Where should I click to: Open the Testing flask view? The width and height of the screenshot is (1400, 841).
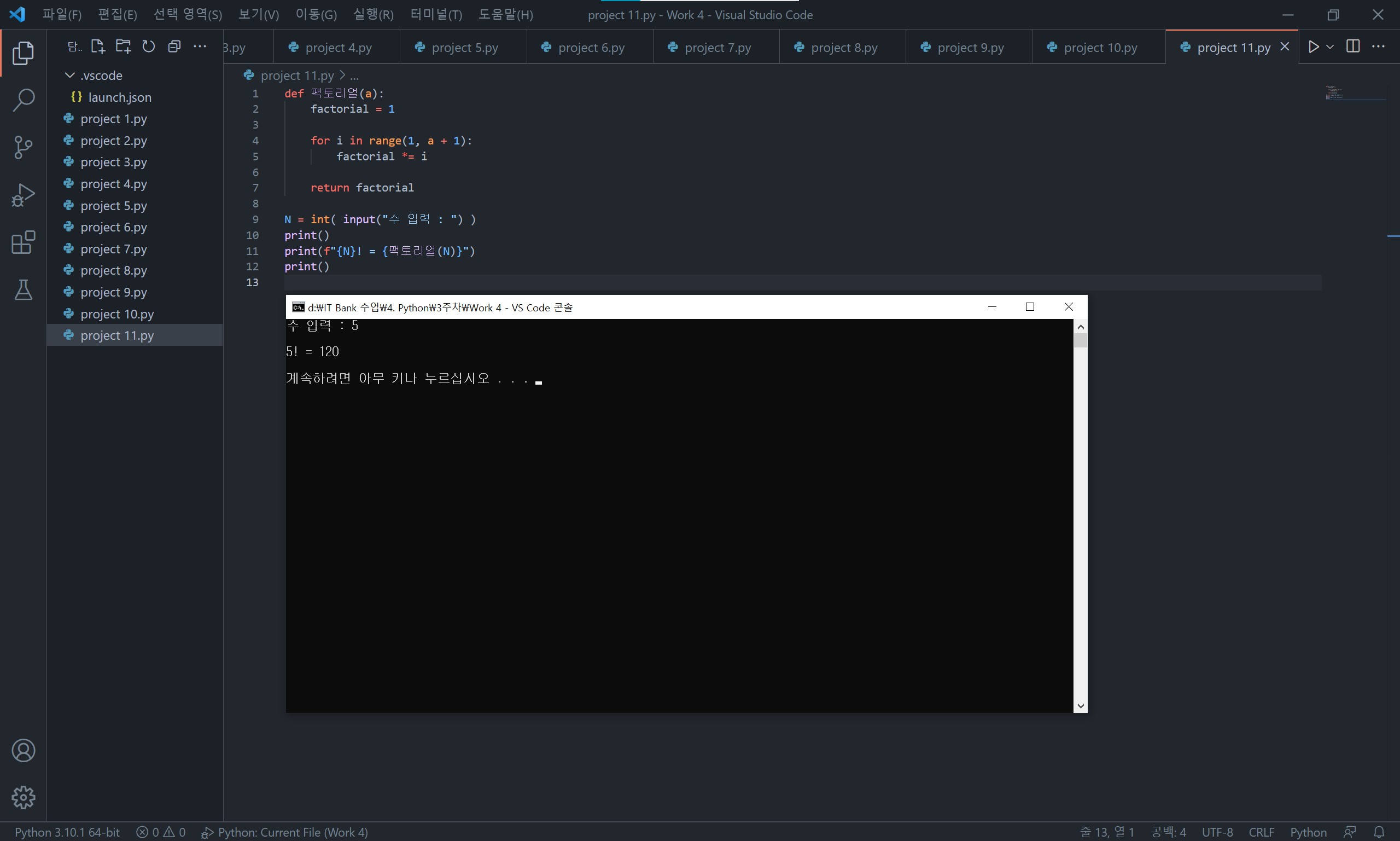[23, 289]
